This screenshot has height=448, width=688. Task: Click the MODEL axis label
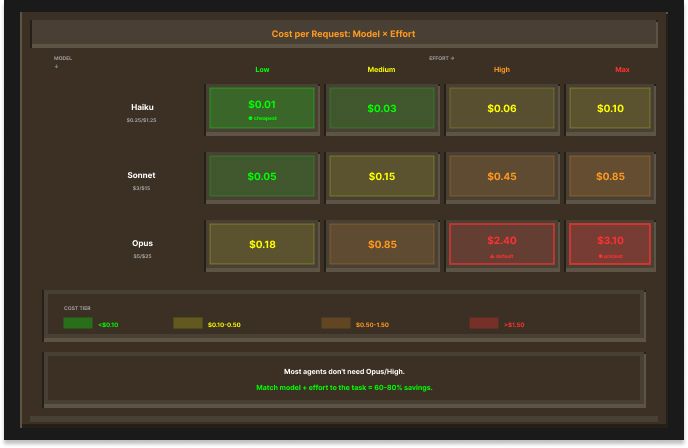click(x=63, y=58)
